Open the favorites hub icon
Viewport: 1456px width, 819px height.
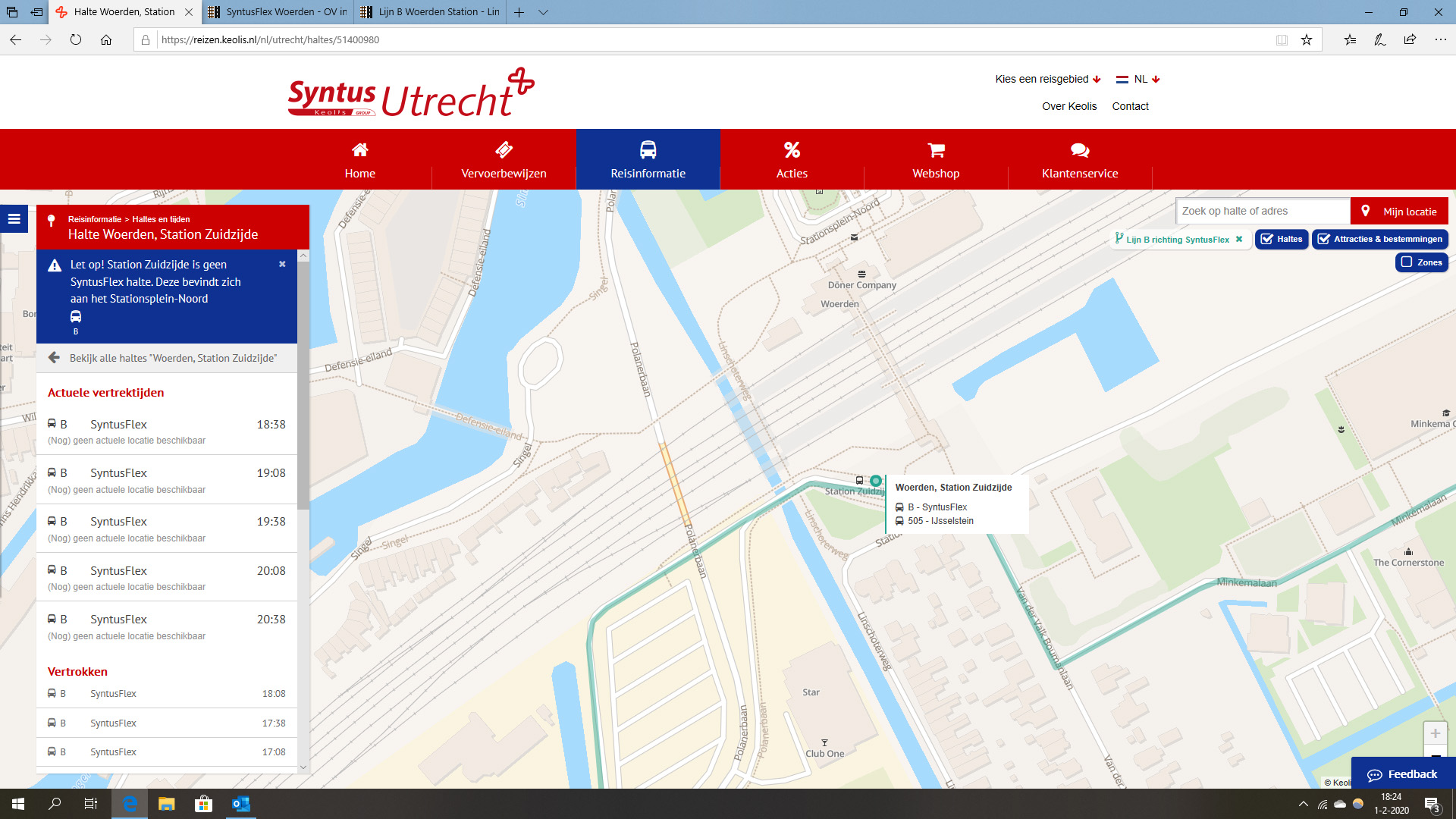tap(1350, 39)
